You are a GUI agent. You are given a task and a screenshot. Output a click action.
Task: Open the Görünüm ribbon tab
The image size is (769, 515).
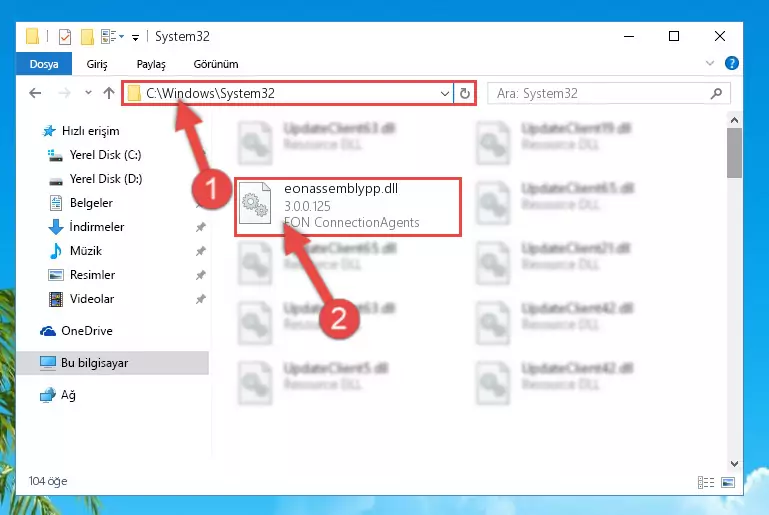(215, 64)
